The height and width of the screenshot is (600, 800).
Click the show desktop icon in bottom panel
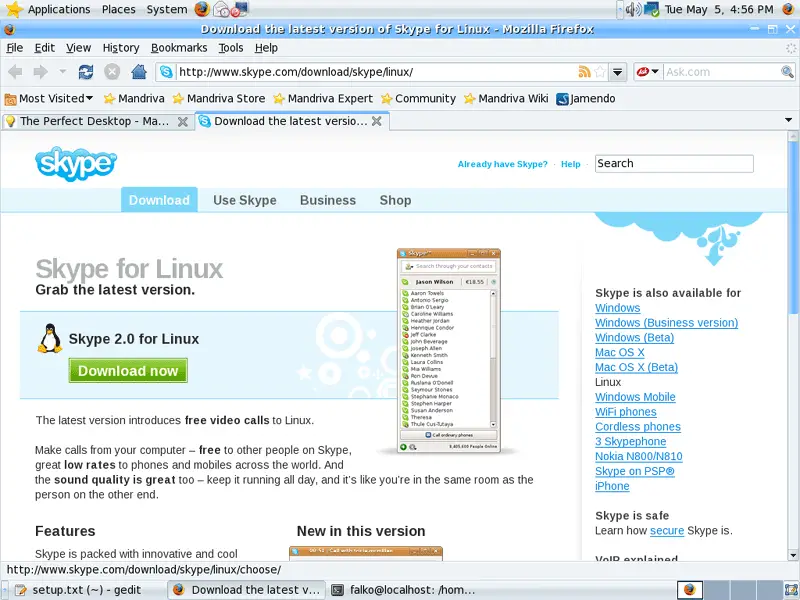click(791, 590)
